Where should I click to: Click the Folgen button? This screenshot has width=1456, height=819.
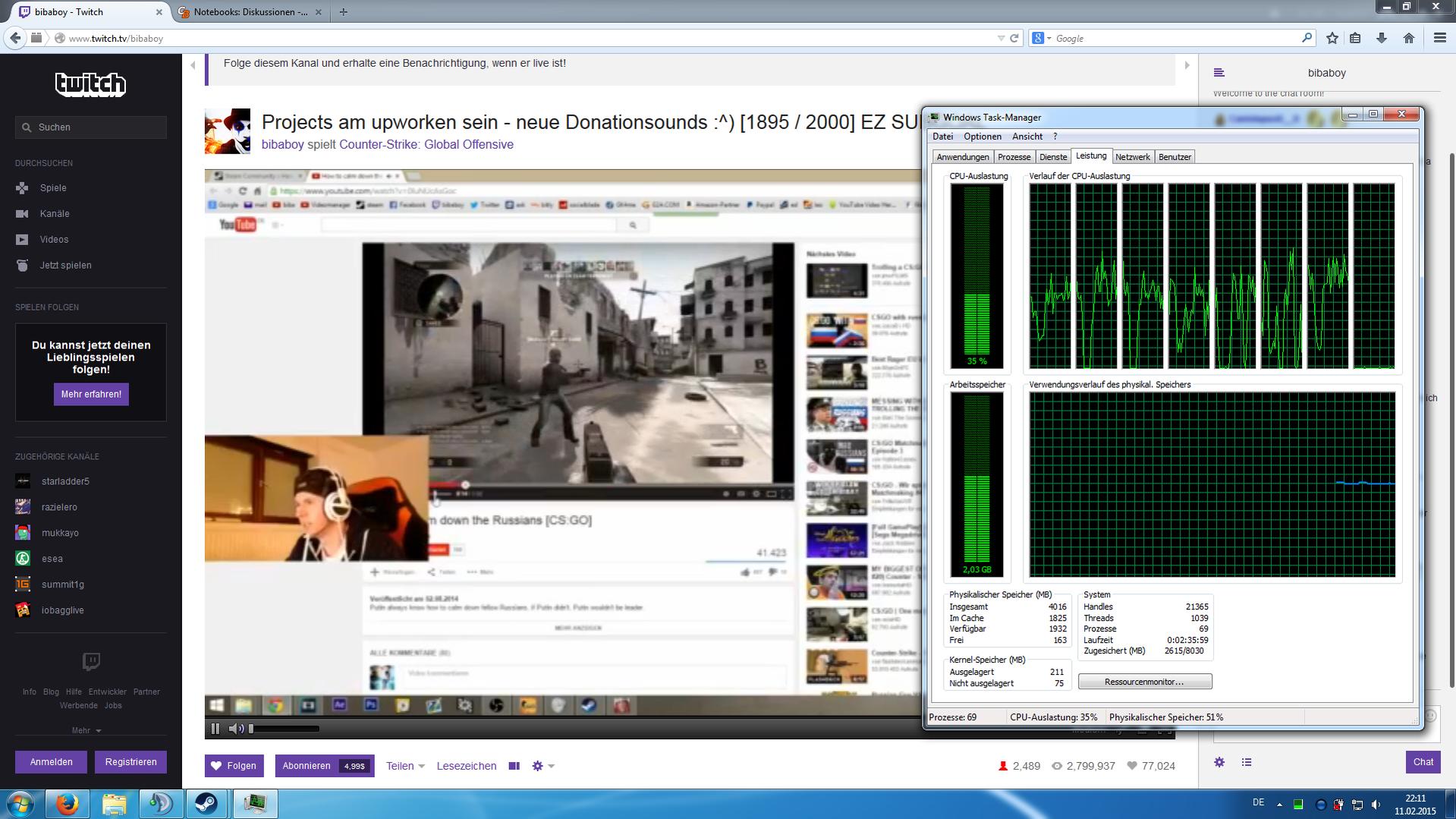point(234,766)
